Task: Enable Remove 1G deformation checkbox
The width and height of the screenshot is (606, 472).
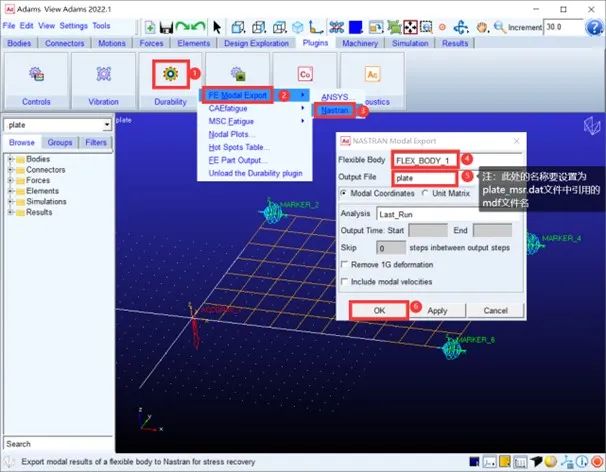Action: tap(344, 264)
